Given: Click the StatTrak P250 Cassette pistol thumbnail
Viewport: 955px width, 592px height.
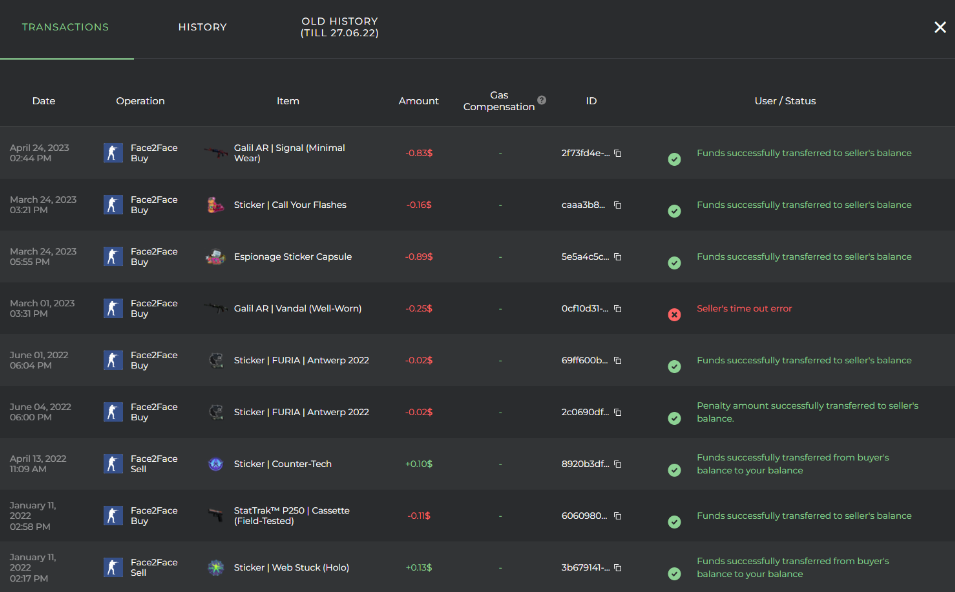Looking at the screenshot, I should point(215,516).
